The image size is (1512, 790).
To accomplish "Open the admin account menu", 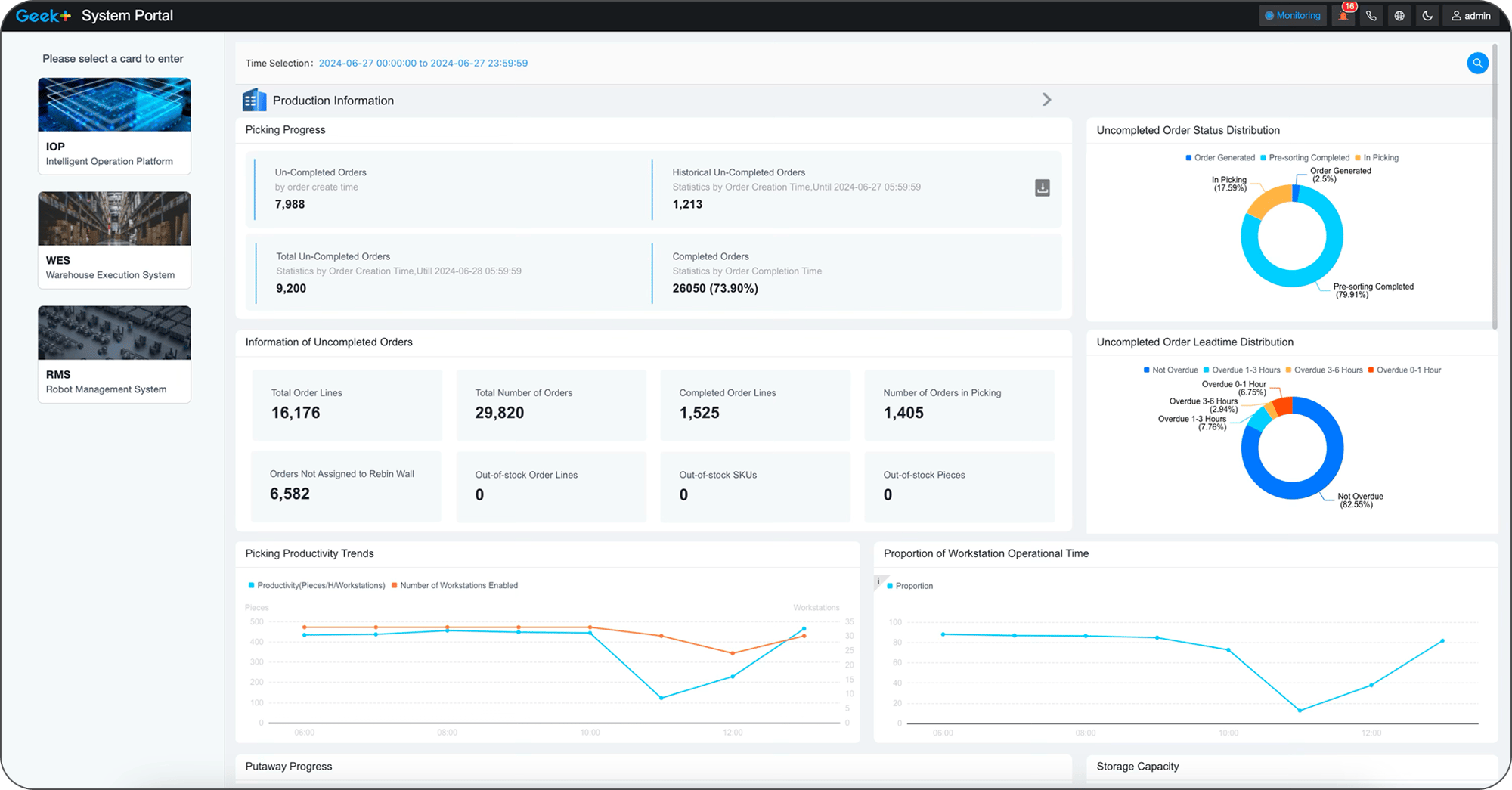I will pos(1470,15).
